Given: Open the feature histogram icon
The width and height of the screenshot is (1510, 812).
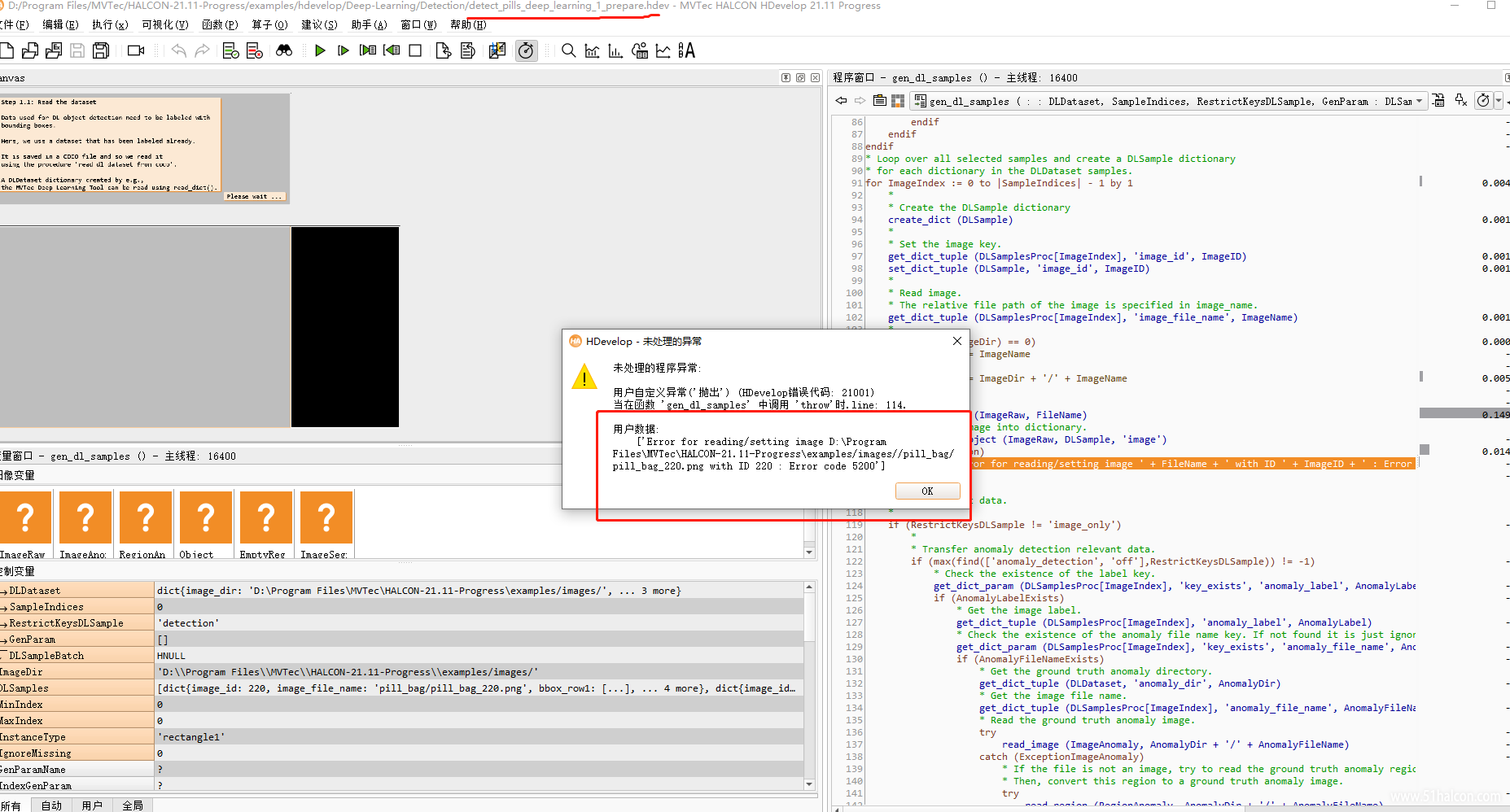Looking at the screenshot, I should coord(616,50).
